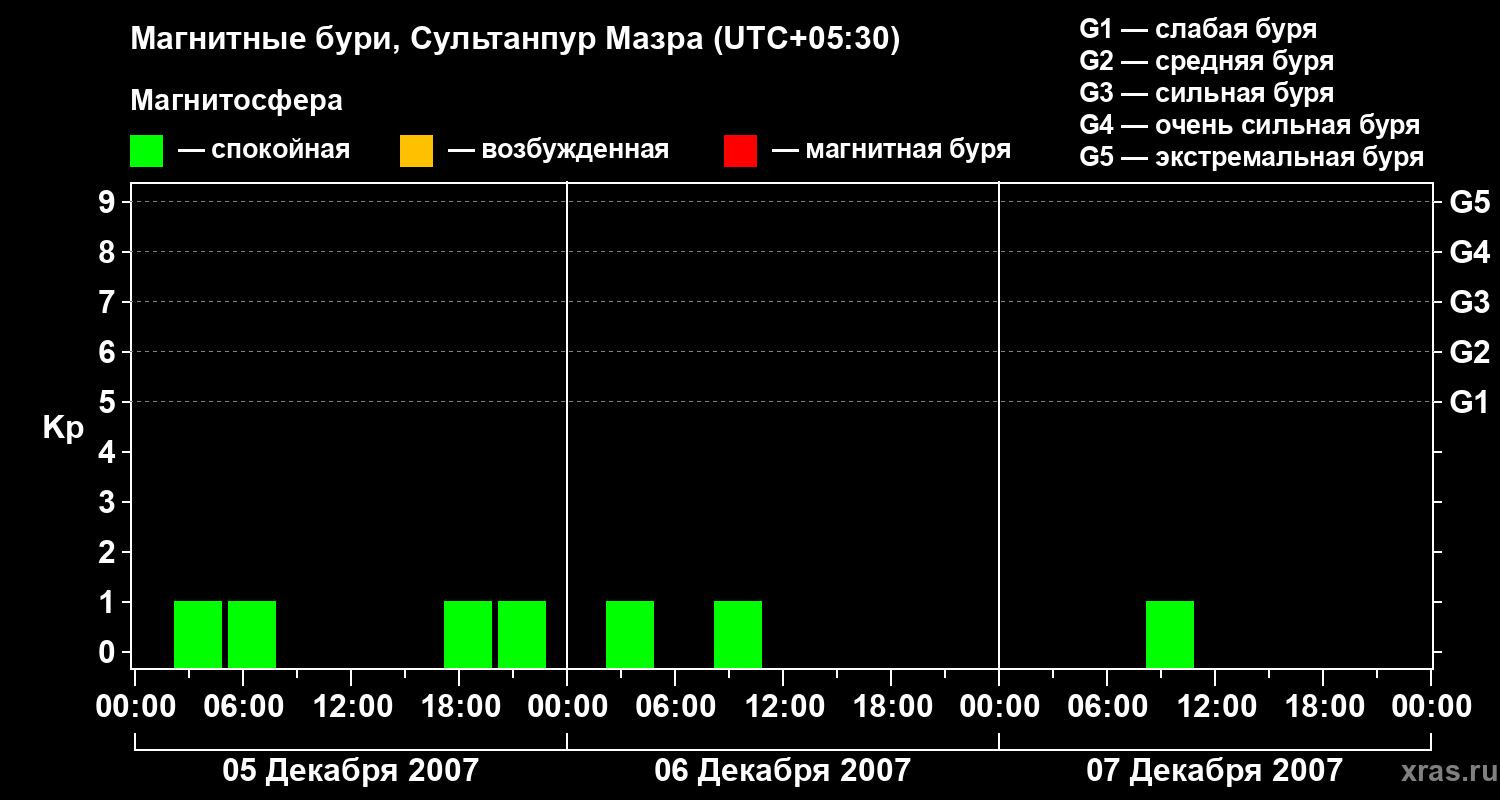Click the '06 Декабря 2007' date label
This screenshot has width=1500, height=800.
click(782, 771)
